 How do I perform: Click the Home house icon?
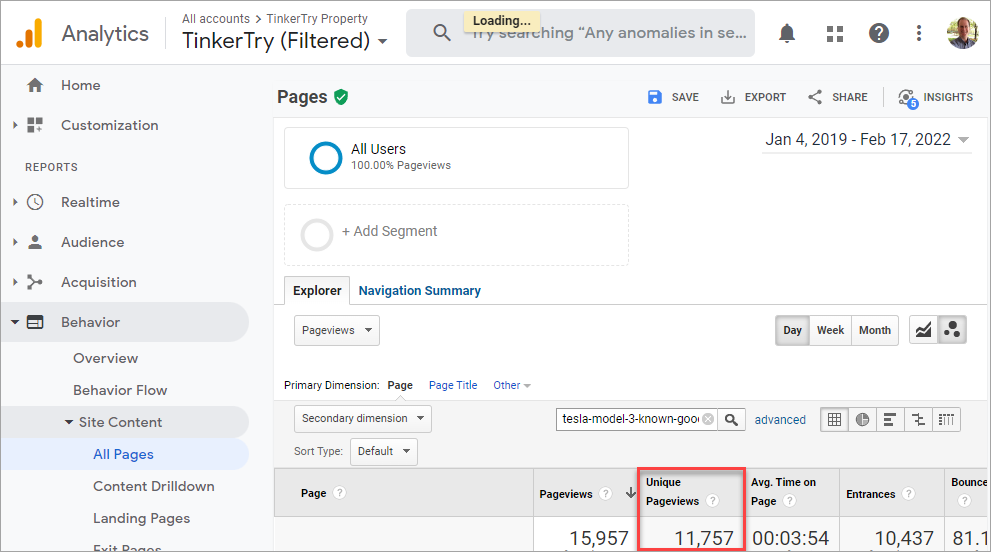click(x=35, y=85)
